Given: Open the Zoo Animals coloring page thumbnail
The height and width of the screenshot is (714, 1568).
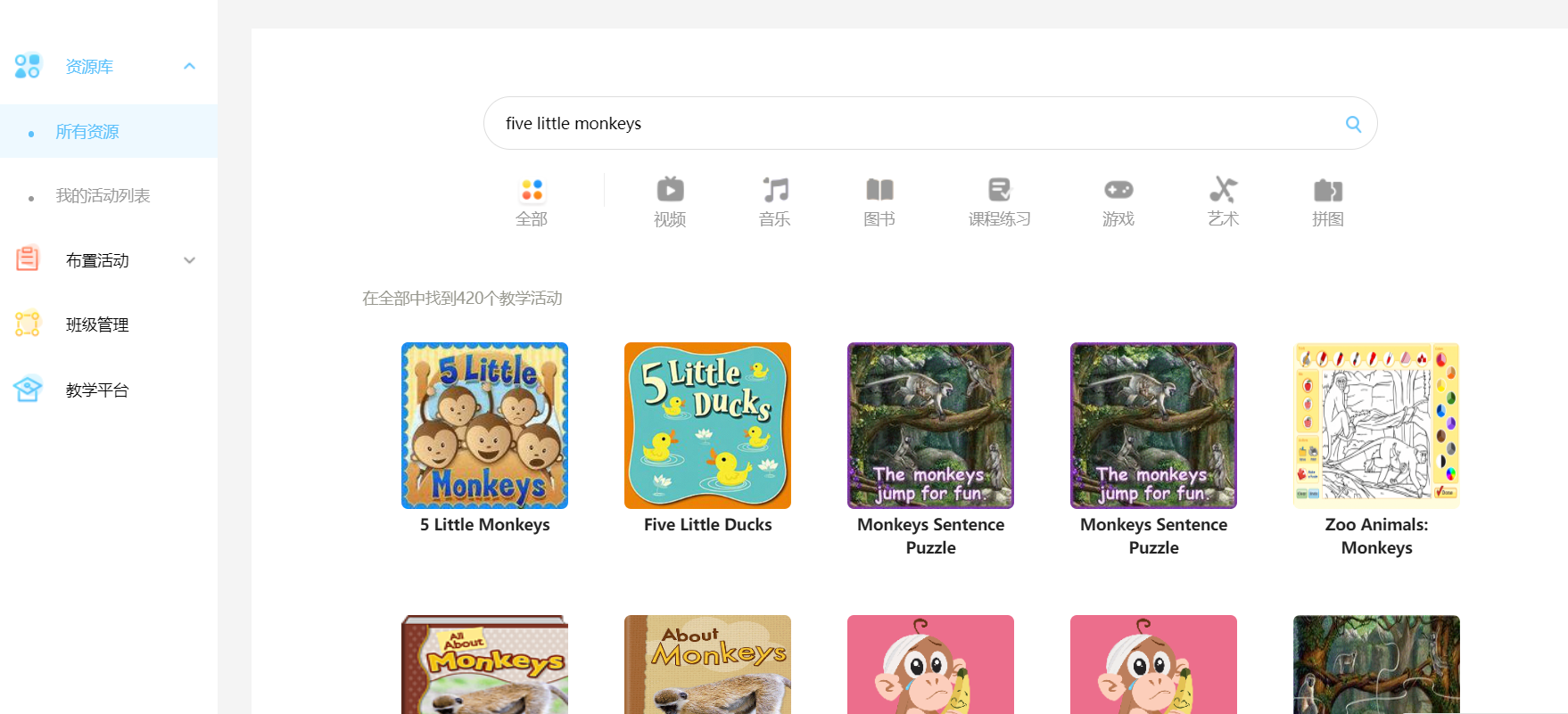Looking at the screenshot, I should pyautogui.click(x=1376, y=426).
